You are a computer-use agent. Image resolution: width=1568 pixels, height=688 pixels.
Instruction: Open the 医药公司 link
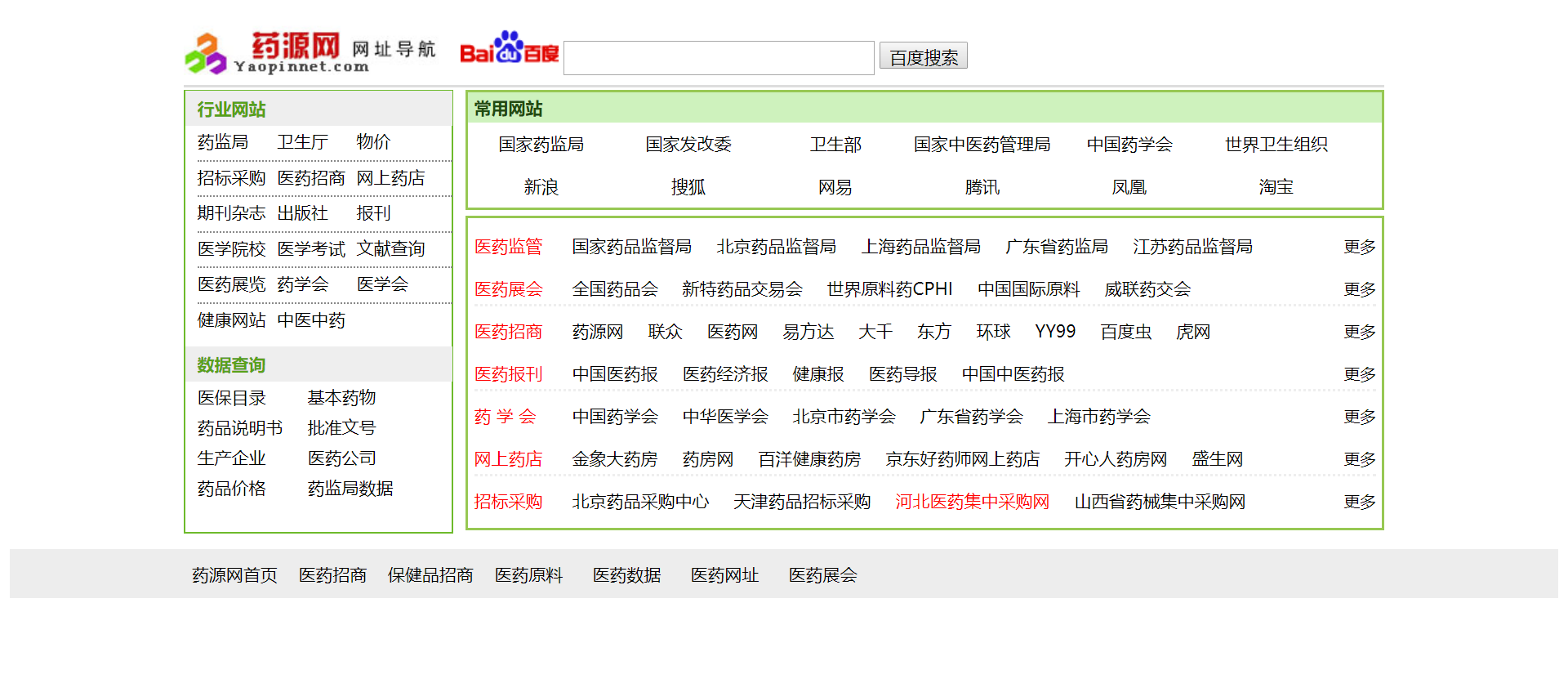[x=342, y=458]
